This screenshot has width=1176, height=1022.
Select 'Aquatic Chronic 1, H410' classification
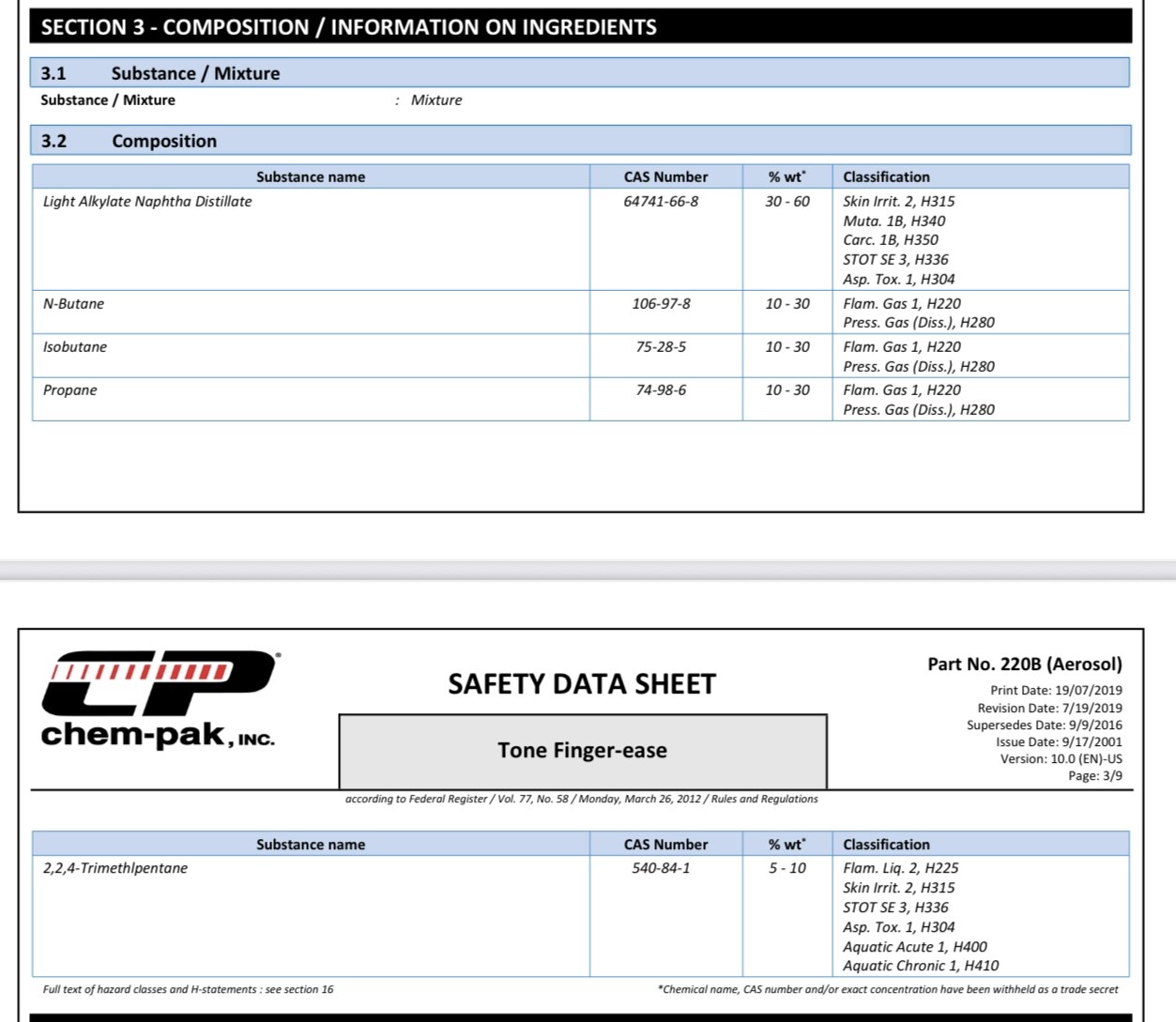point(921,966)
